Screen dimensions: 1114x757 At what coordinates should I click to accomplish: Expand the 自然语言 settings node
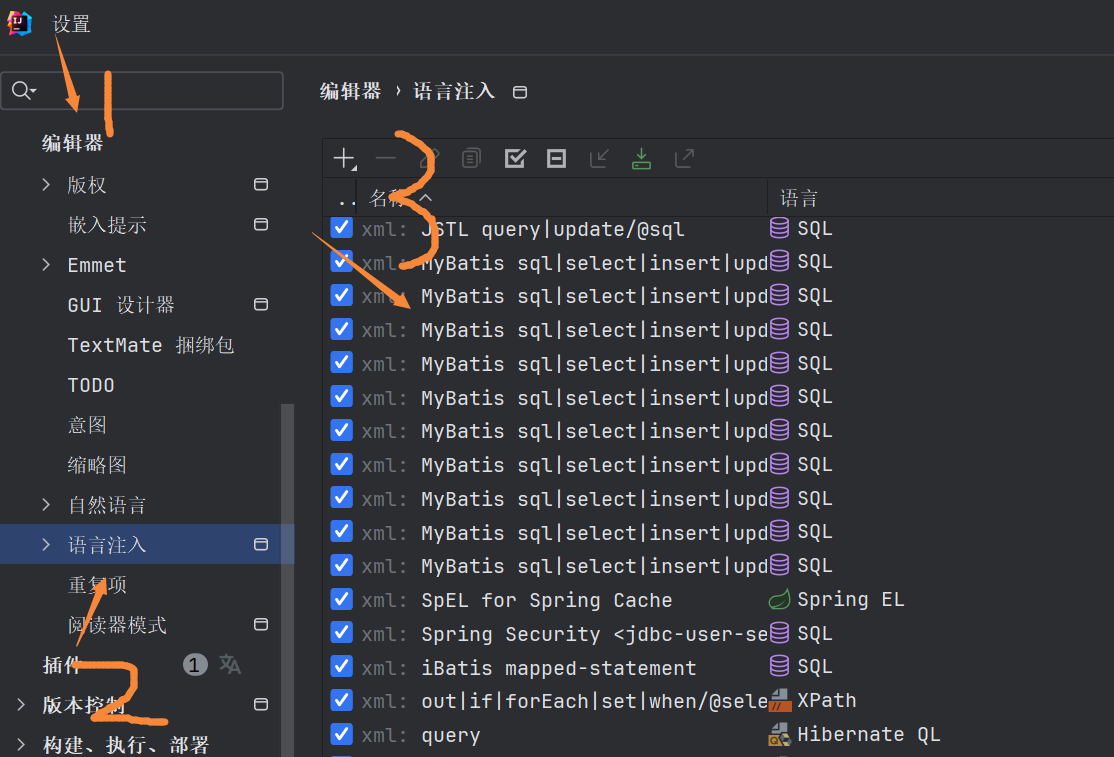46,505
